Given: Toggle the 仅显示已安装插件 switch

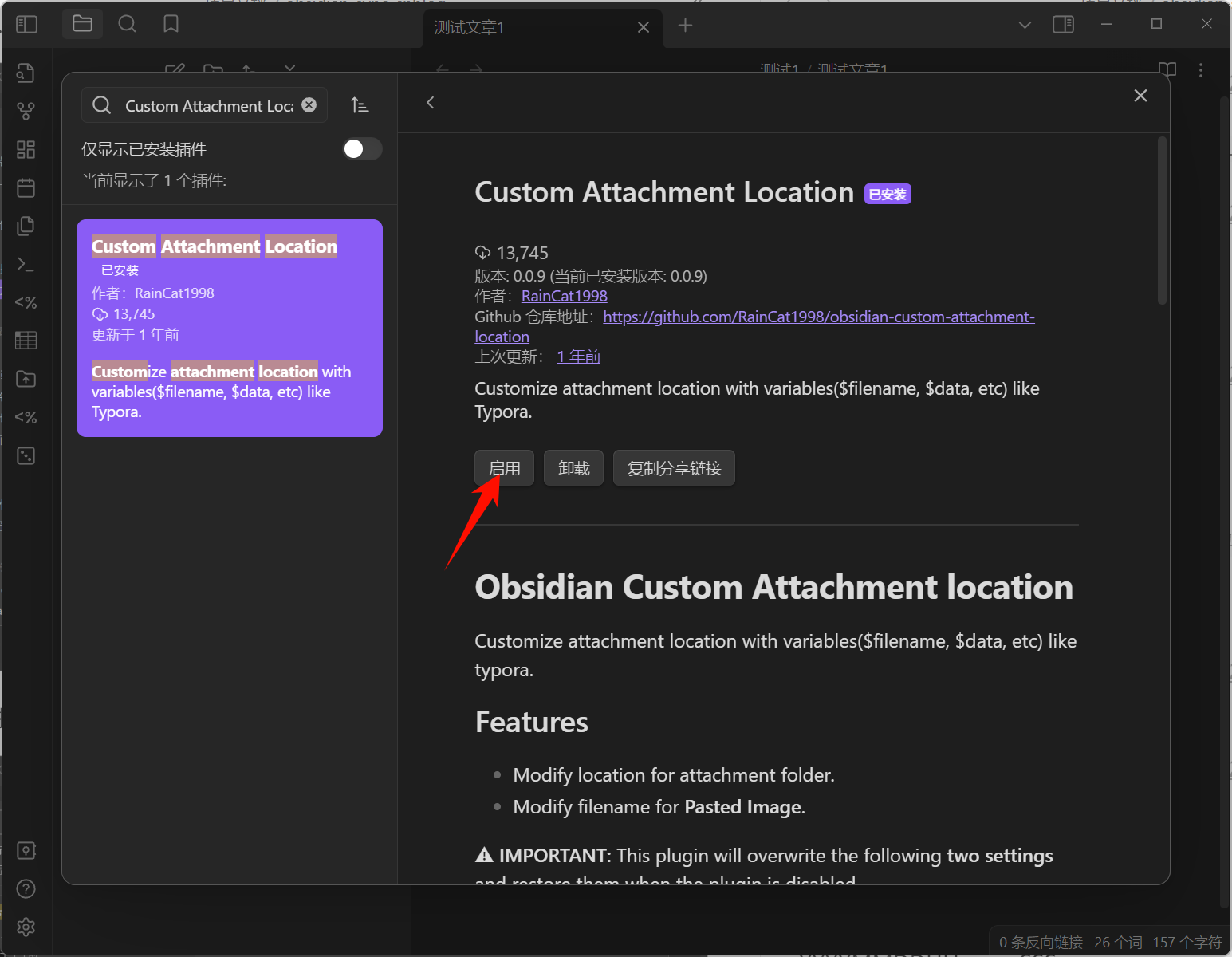Looking at the screenshot, I should pyautogui.click(x=362, y=149).
